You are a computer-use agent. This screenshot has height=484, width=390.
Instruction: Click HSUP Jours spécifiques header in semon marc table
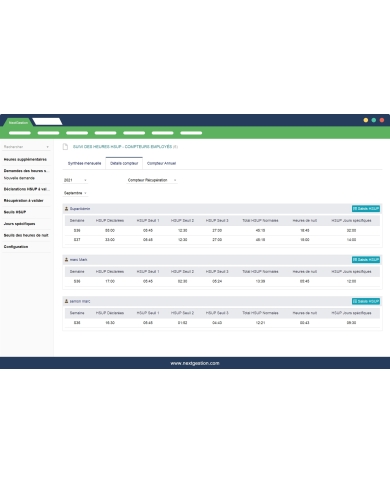[x=351, y=313]
